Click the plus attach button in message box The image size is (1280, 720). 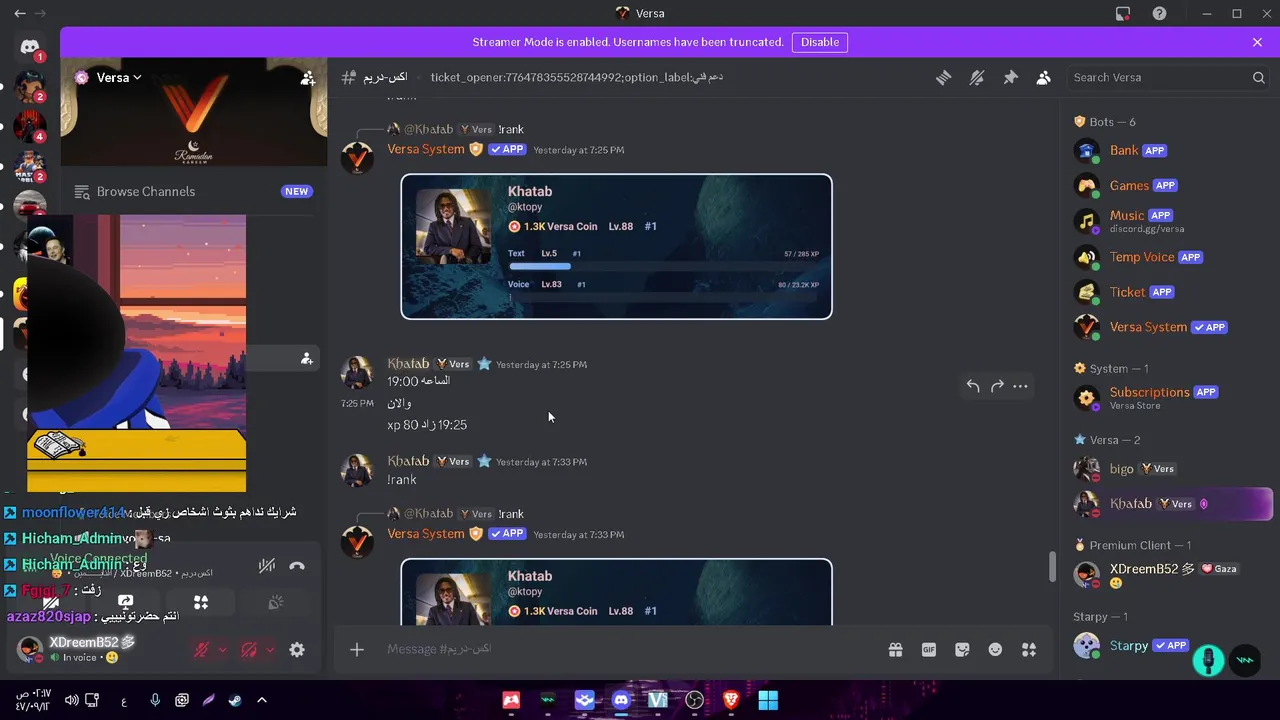pos(357,649)
